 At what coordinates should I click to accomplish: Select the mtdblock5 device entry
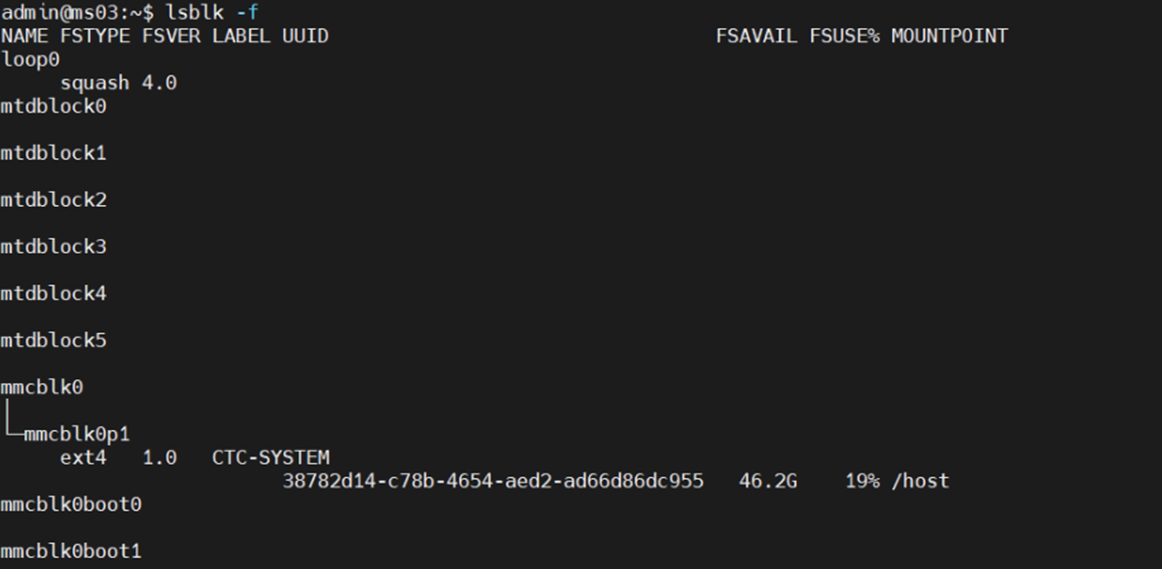[53, 340]
